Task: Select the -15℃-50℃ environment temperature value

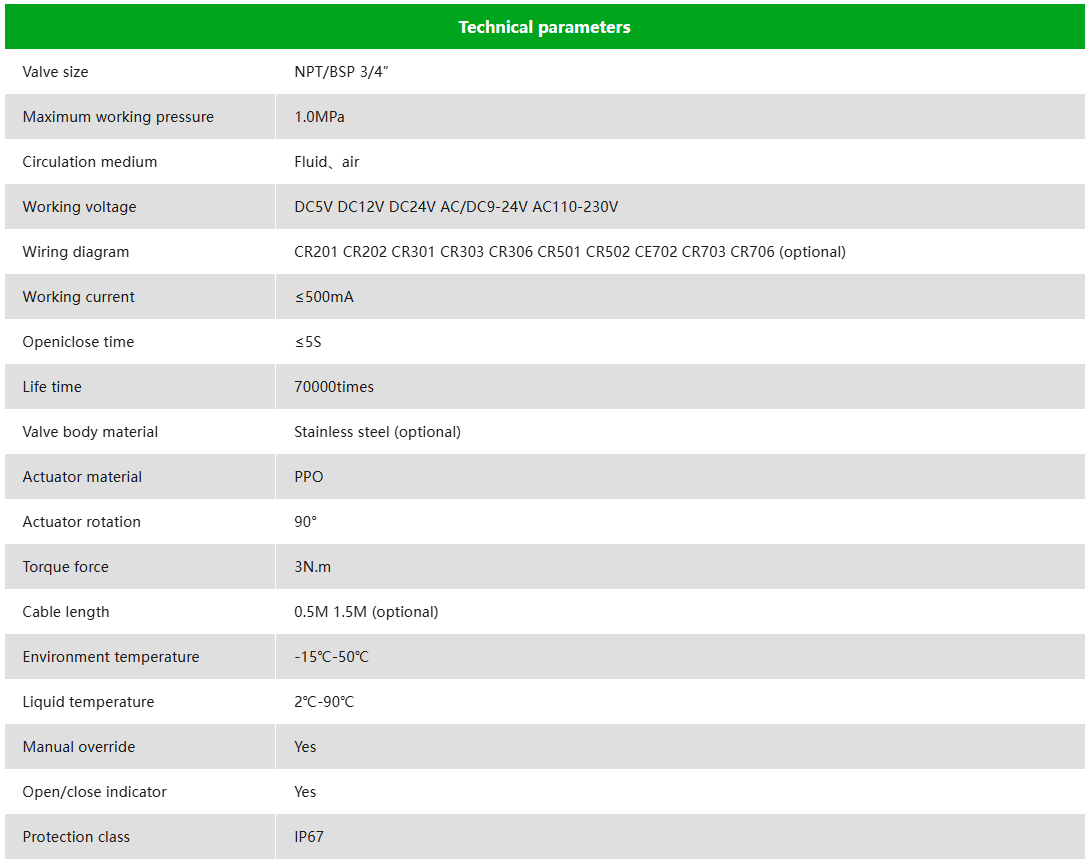Action: point(331,657)
